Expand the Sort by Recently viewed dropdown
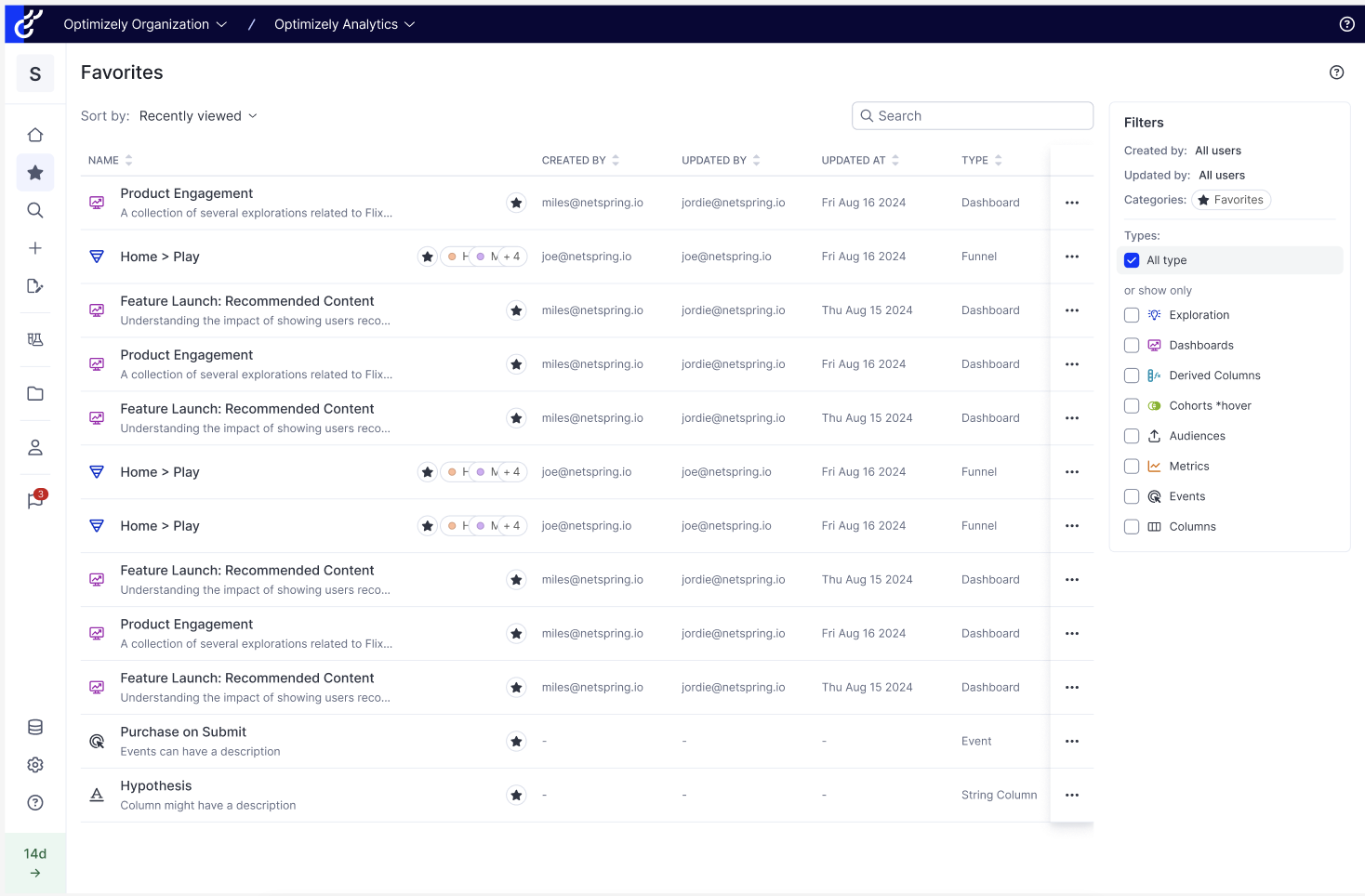 [198, 116]
